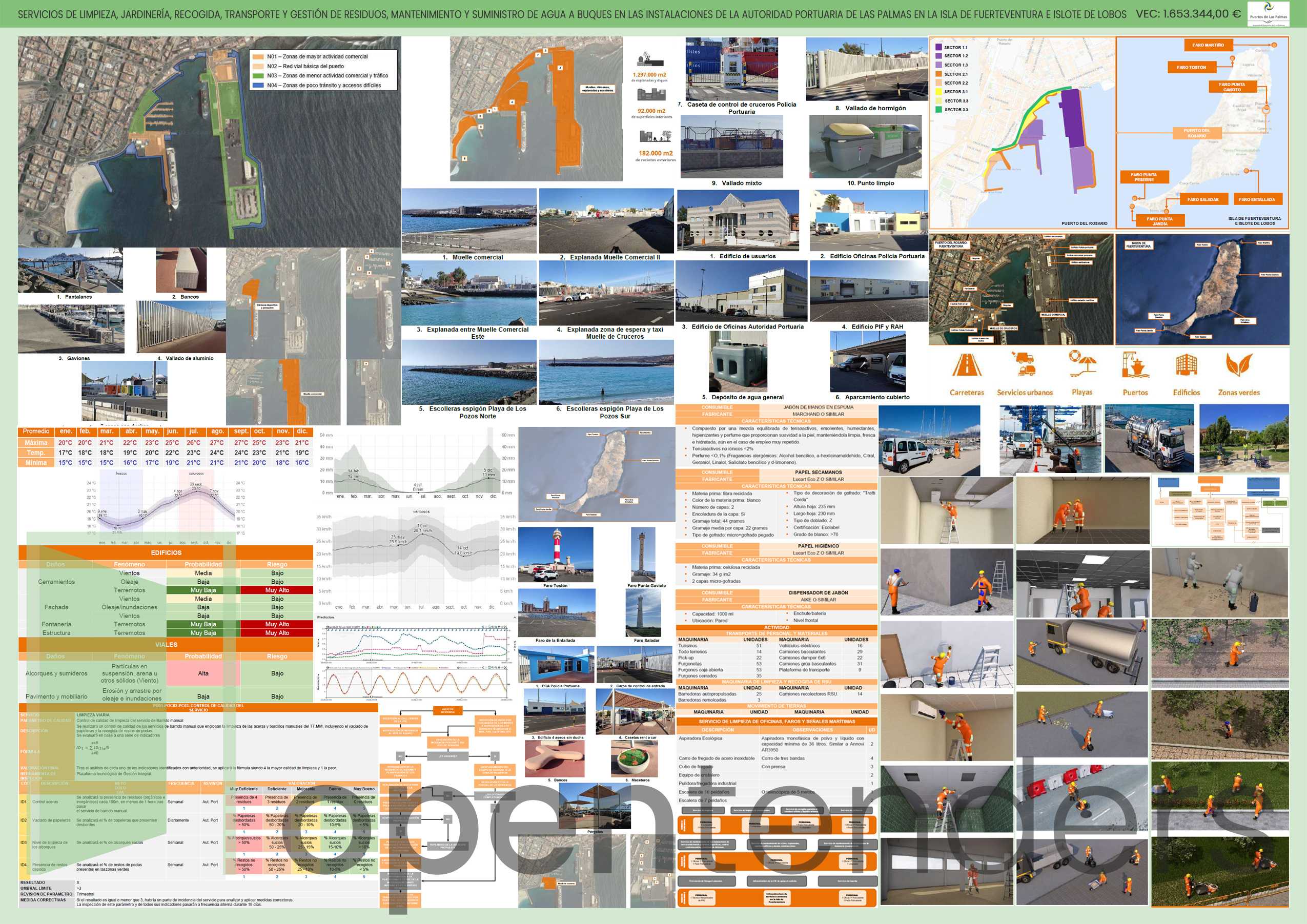Open the Faro Saladar lighthouse photo

(644, 613)
